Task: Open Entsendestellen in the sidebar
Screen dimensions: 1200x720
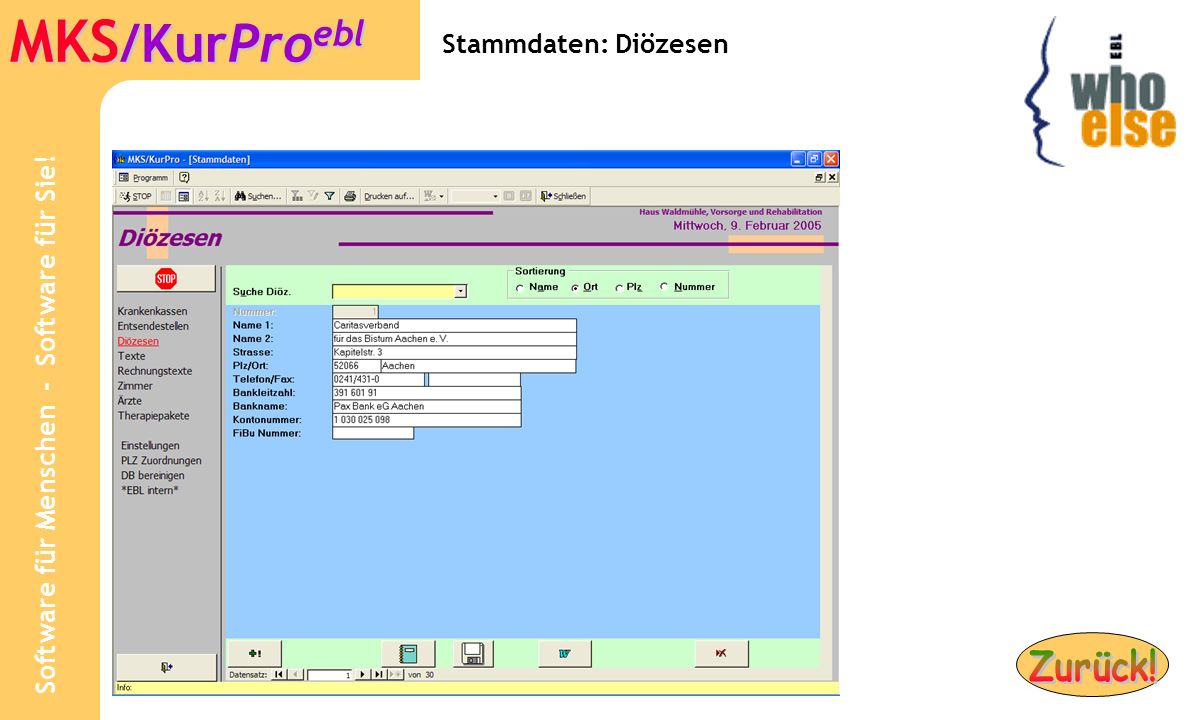Action: (153, 326)
